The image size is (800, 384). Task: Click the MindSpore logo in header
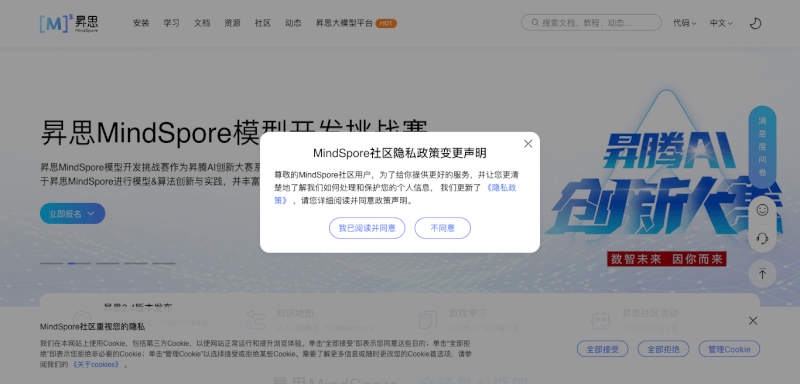tap(69, 23)
